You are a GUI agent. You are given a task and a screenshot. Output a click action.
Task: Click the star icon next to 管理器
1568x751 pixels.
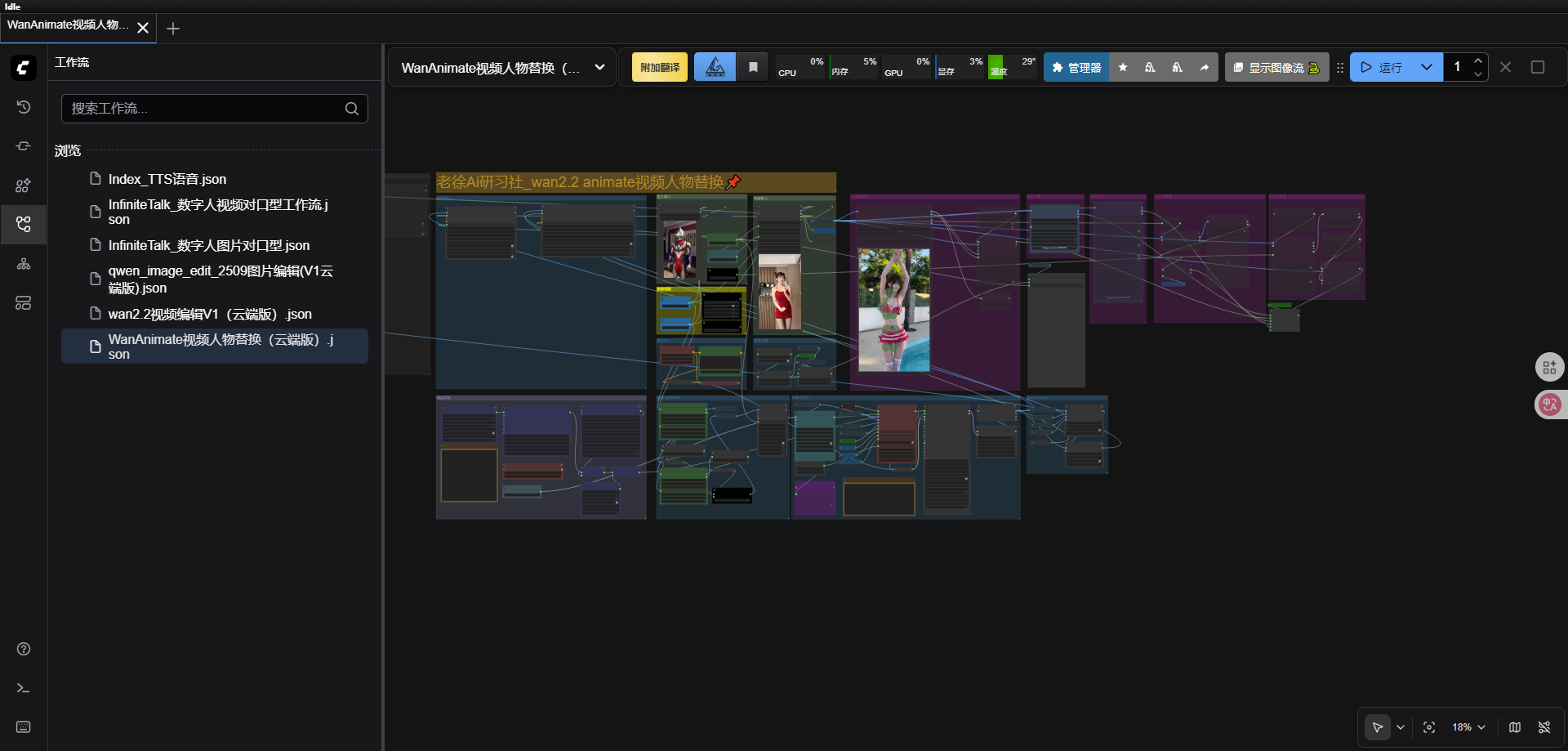pyautogui.click(x=1123, y=68)
